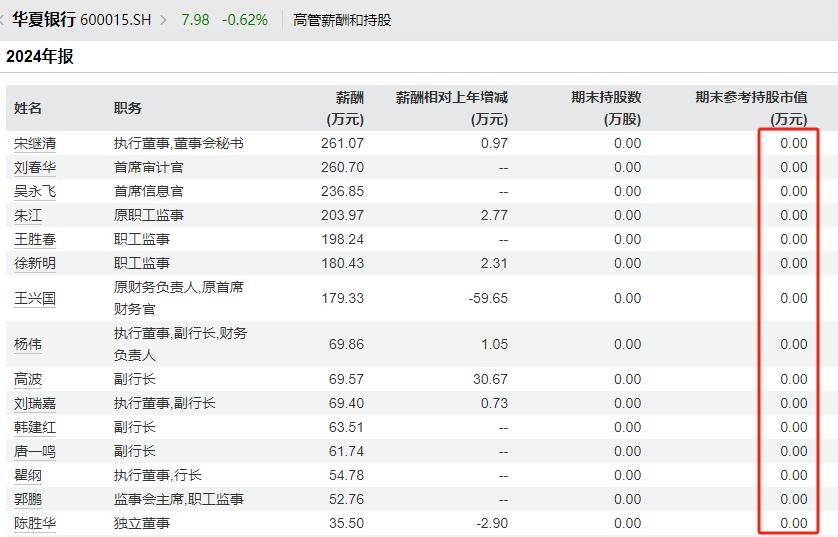Screen dimensions: 838x537
Task: Click salary change value 2.31
Action: (494, 263)
